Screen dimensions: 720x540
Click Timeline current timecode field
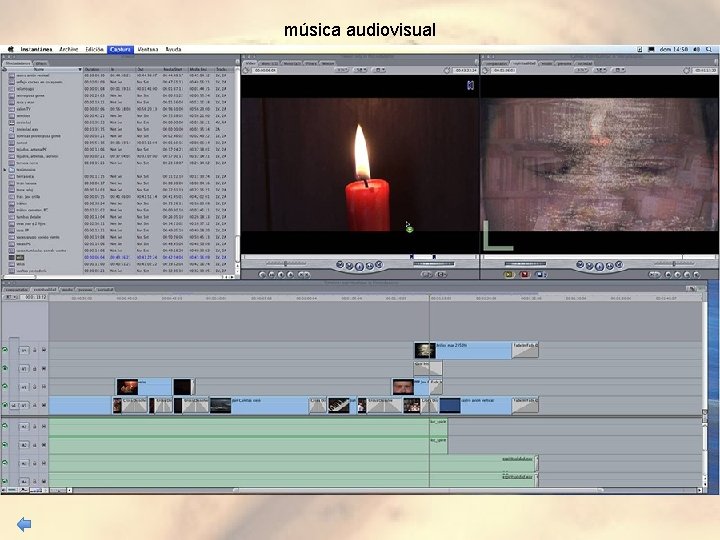click(x=35, y=297)
